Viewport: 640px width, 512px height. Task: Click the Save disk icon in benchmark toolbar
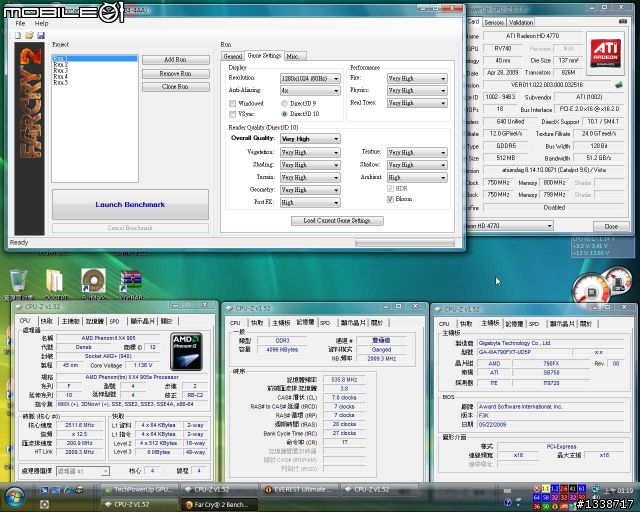pyautogui.click(x=40, y=36)
